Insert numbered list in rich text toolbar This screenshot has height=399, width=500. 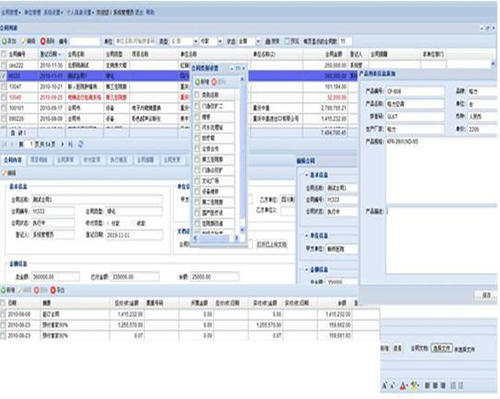click(x=453, y=386)
